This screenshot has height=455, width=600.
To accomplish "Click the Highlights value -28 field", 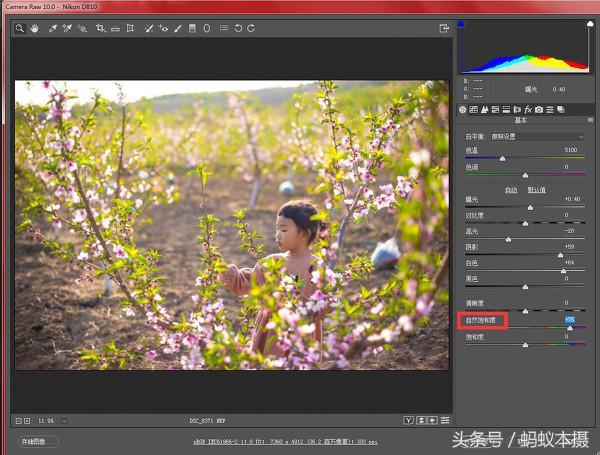I will (570, 231).
